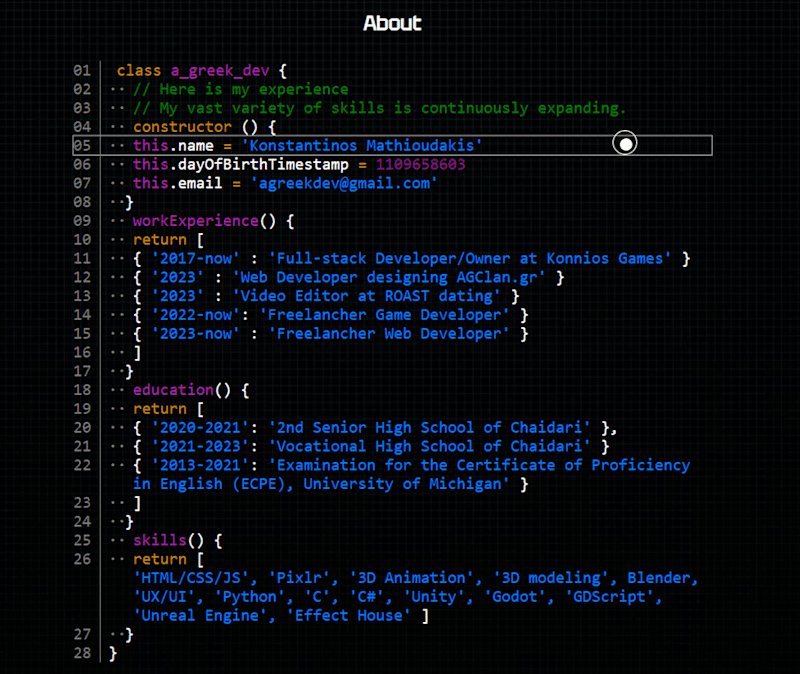Select '2nd Senior High School of Chaidari'

(429, 428)
